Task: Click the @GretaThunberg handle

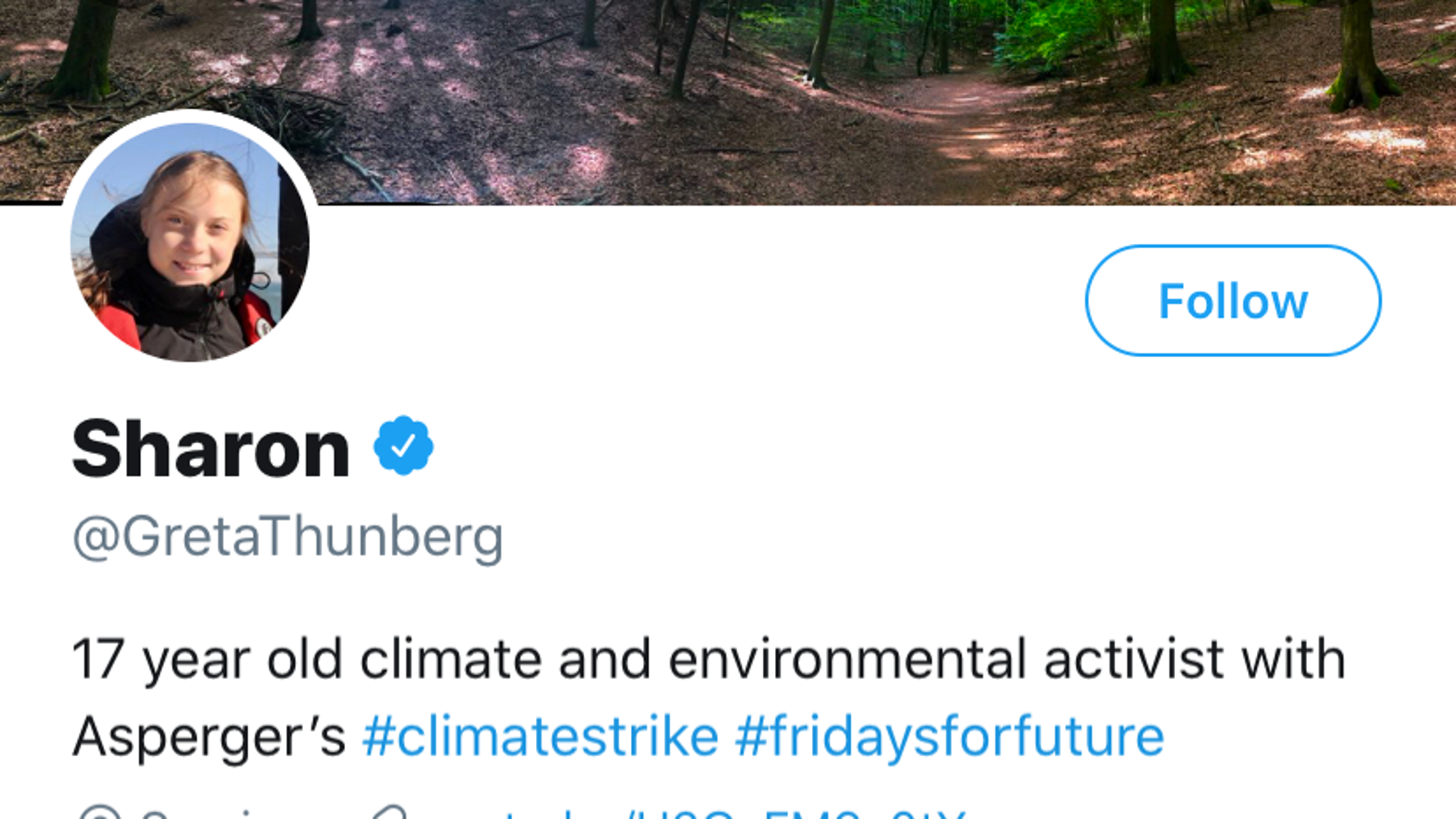Action: point(288,537)
